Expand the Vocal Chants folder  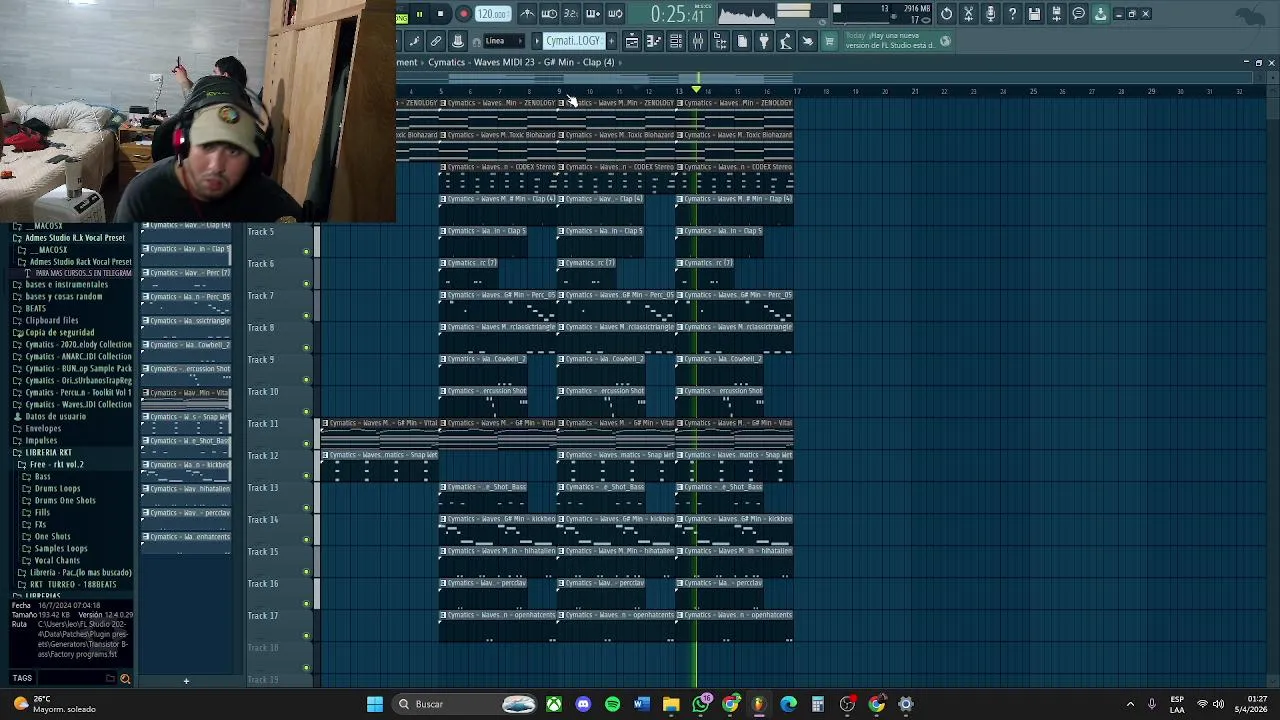click(x=57, y=561)
